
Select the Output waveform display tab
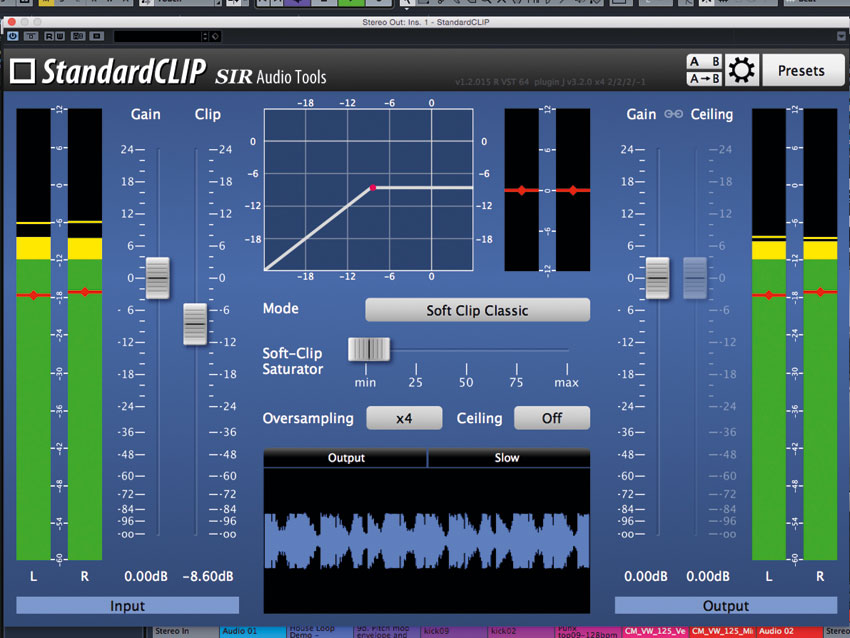point(346,458)
